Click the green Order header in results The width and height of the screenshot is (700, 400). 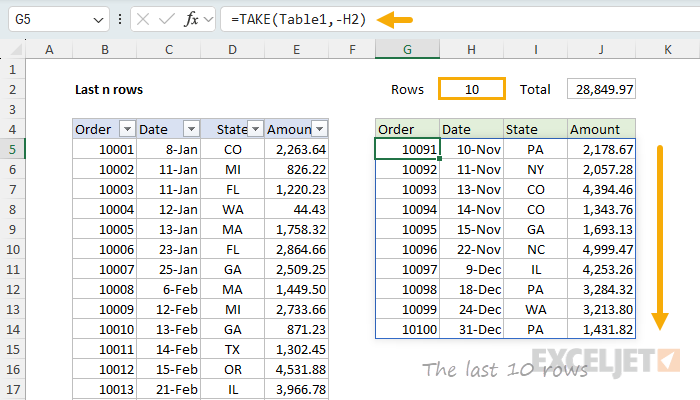click(407, 129)
